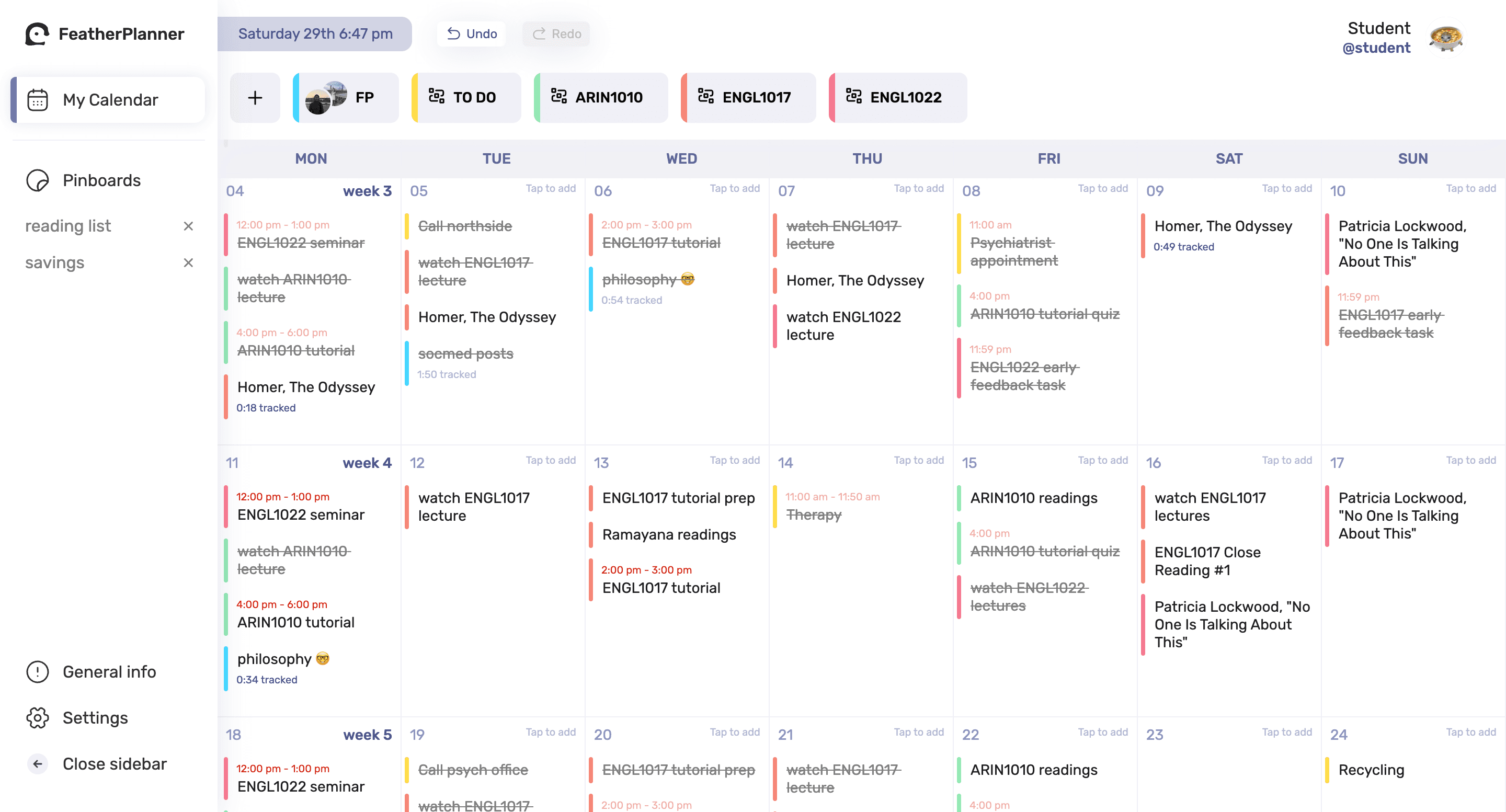Open General info via its alert icon

38,671
